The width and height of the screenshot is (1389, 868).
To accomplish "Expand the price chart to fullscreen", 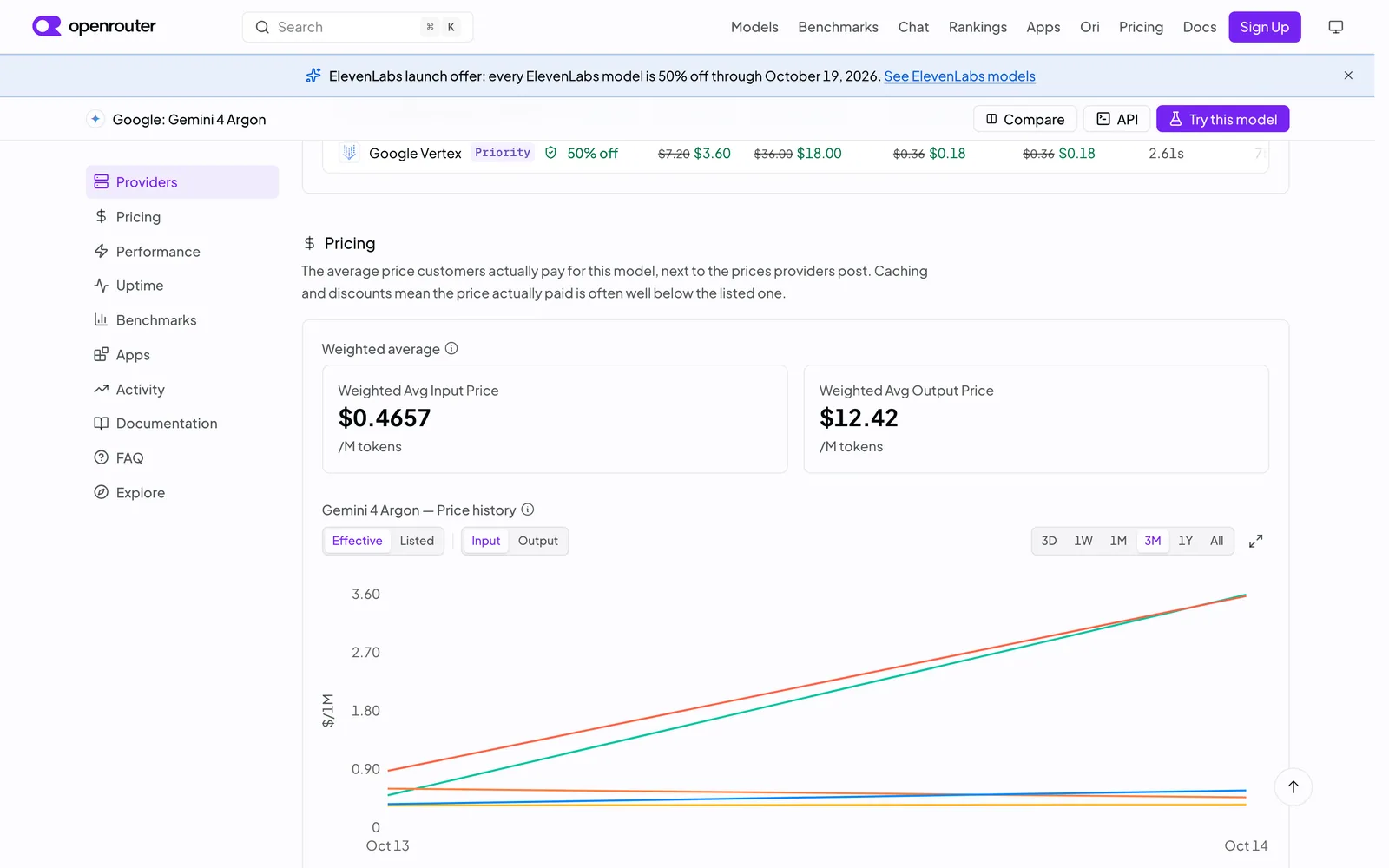I will (1255, 541).
